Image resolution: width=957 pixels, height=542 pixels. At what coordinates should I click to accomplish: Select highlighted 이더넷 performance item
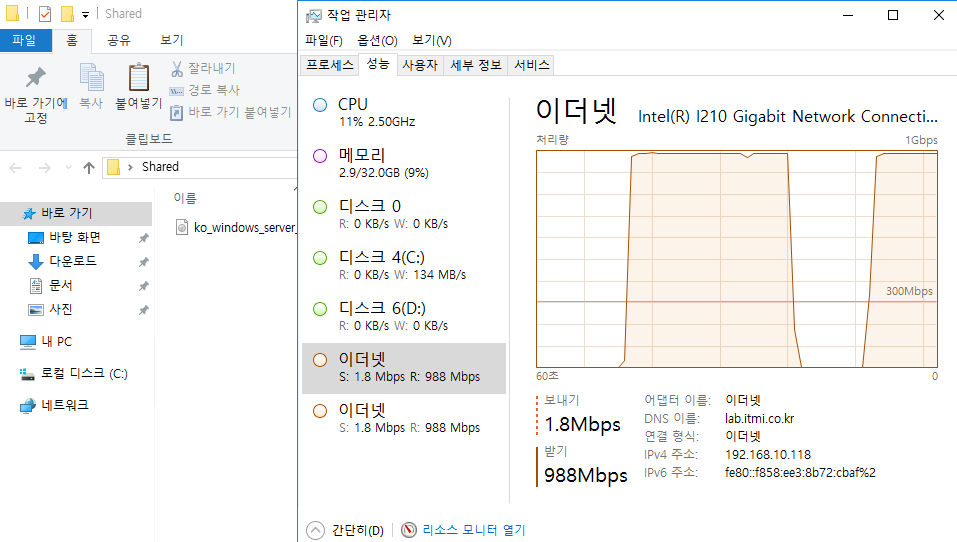click(404, 368)
